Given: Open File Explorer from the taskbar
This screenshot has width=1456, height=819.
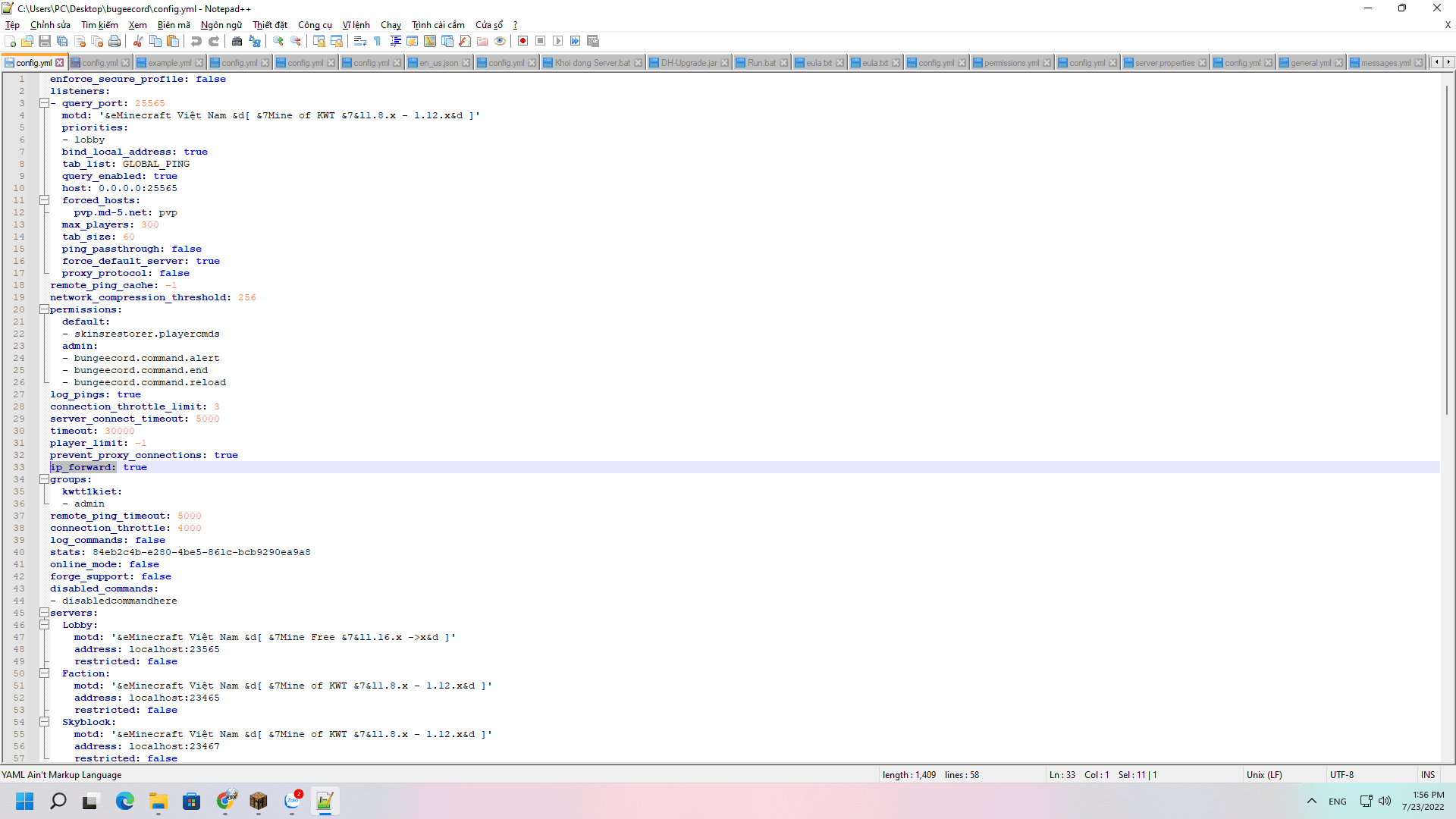Looking at the screenshot, I should (x=158, y=801).
